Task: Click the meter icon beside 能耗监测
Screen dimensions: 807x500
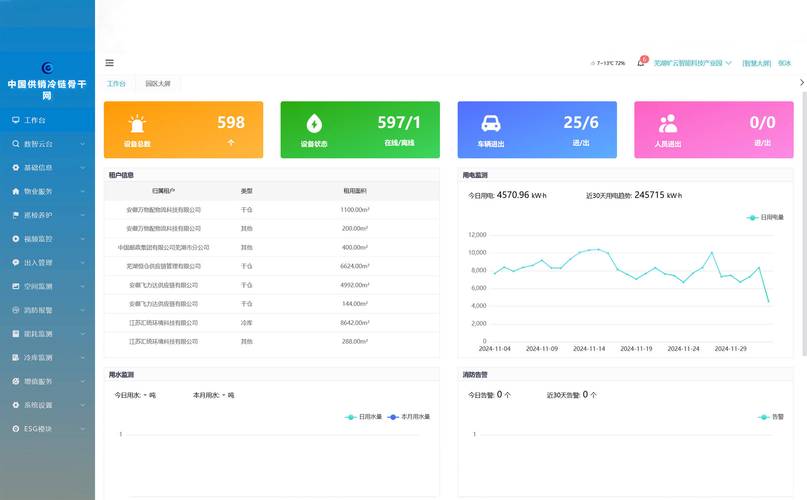Action: (16, 334)
